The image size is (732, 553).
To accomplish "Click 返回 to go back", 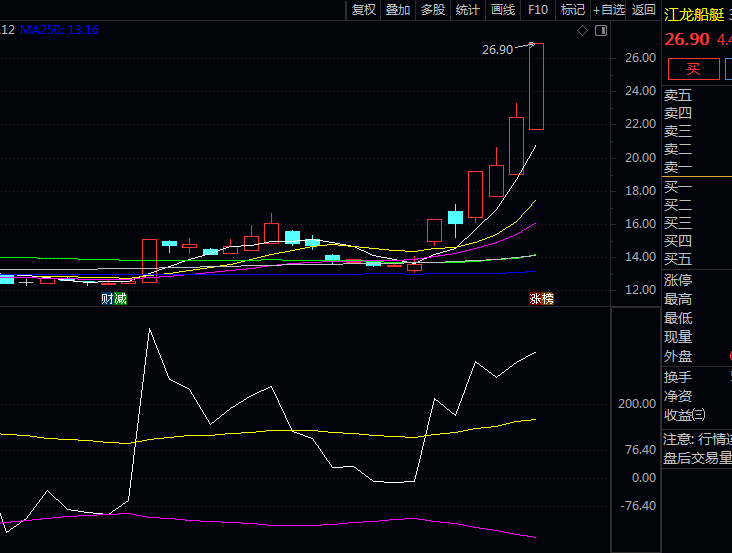I will [644, 10].
